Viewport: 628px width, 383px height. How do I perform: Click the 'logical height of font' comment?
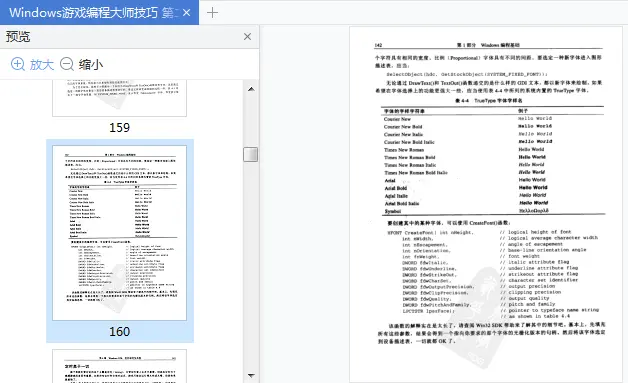coord(535,232)
